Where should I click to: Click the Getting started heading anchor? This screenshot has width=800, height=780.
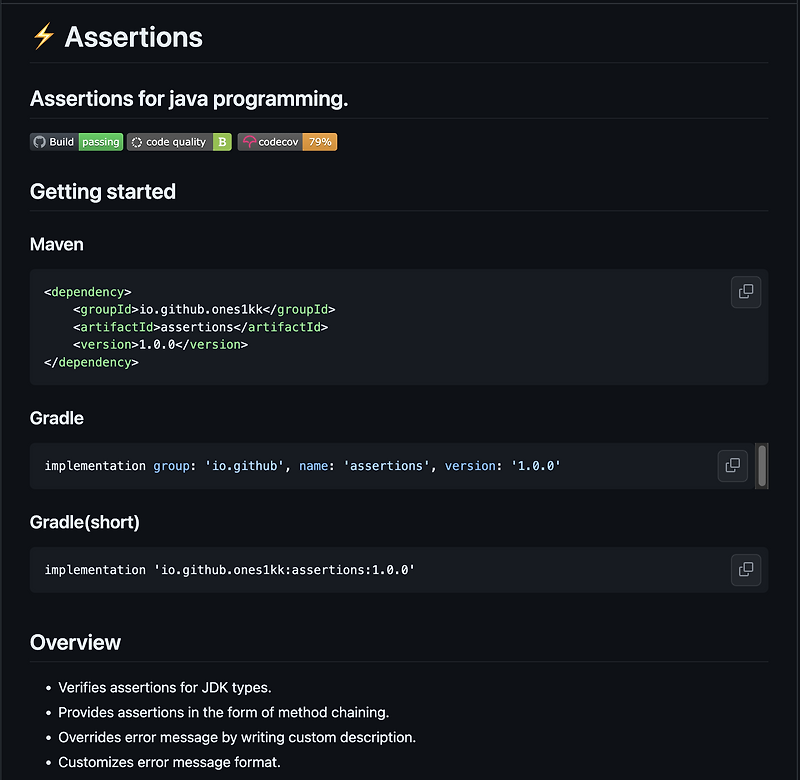103,191
